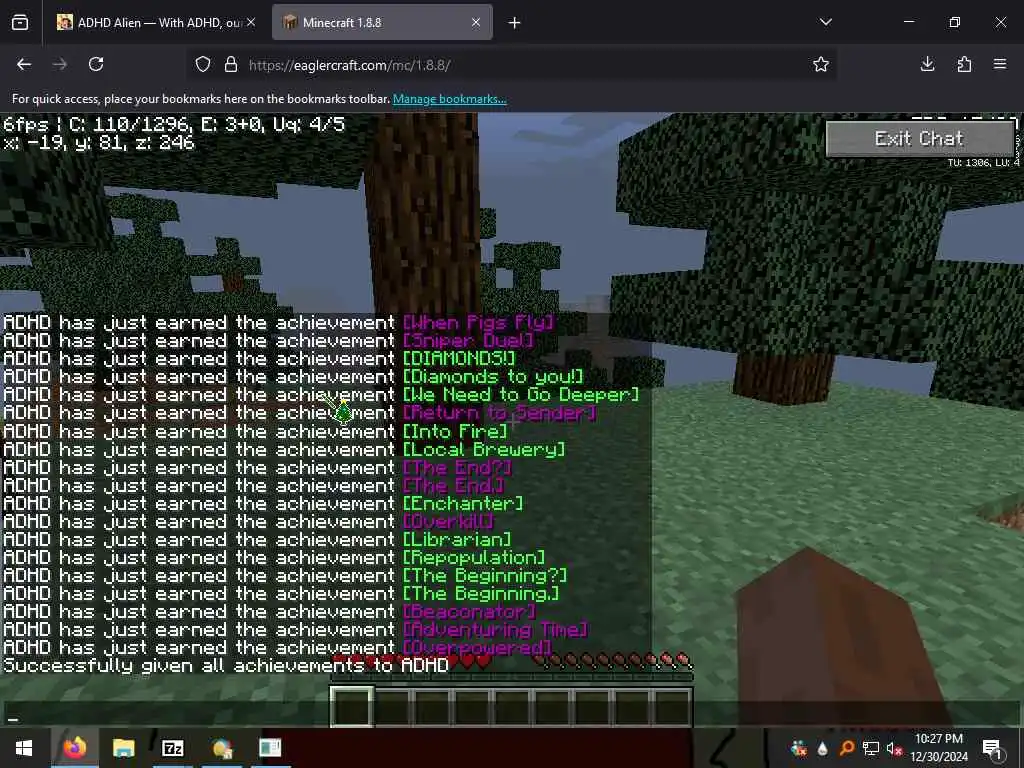Viewport: 1024px width, 768px height.
Task: Focus the Minecraft chat input line
Action: pos(512,713)
